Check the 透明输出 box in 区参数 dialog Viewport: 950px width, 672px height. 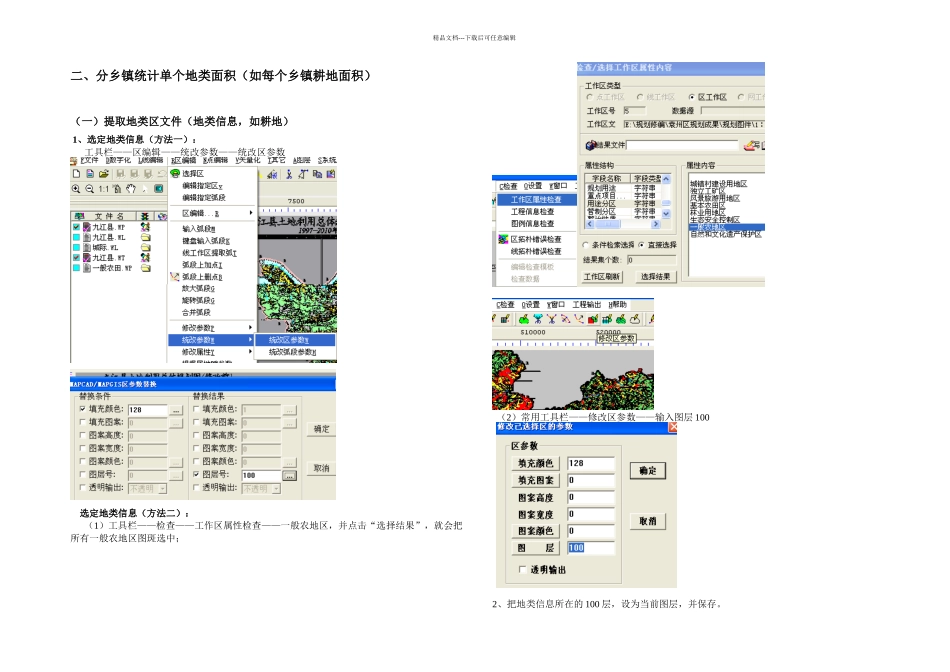coord(522,570)
